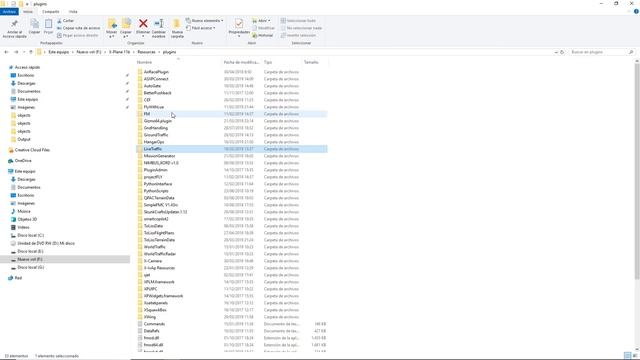640x360 pixels.
Task: Open recent locations dropdown arrow
Action: (24, 52)
